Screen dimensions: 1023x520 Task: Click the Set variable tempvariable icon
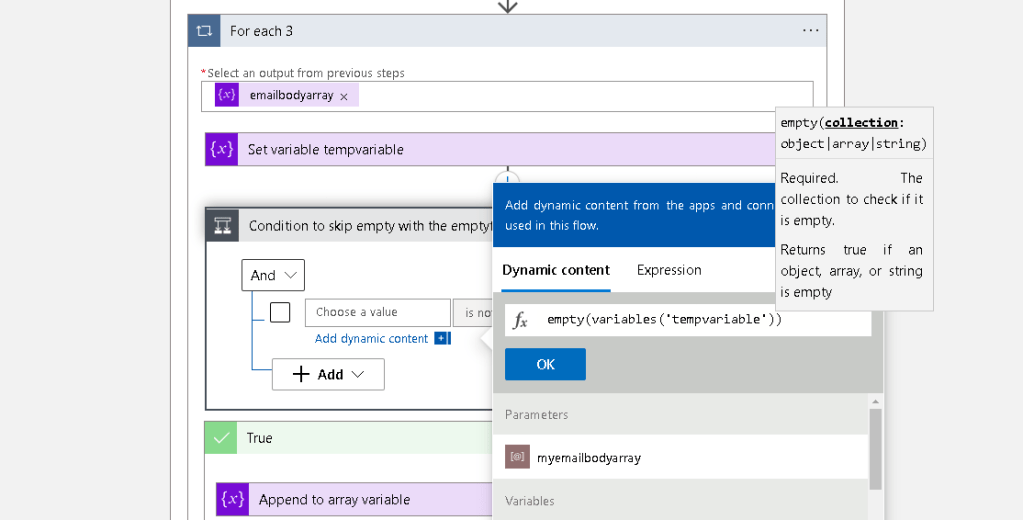click(221, 149)
